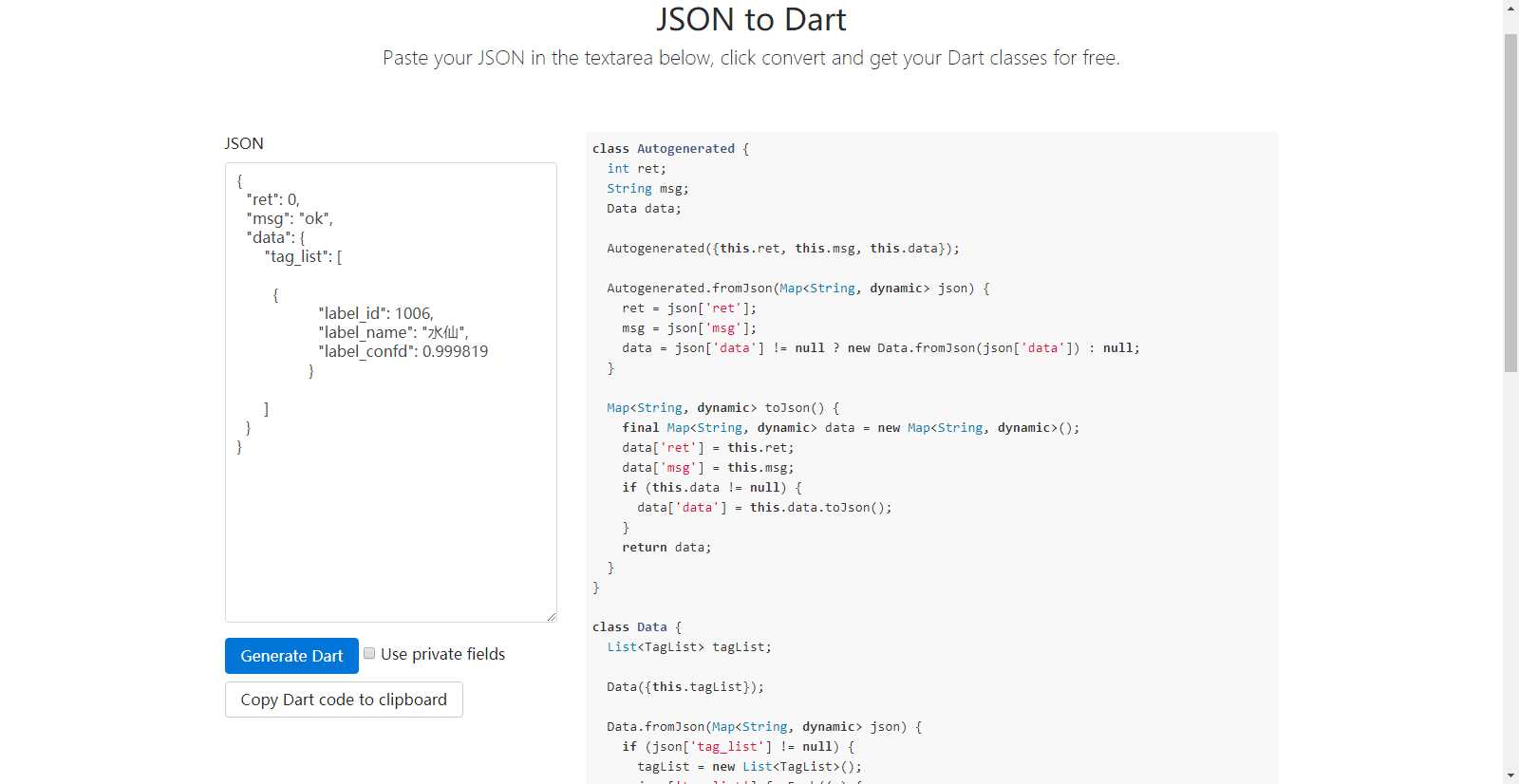Screen dimensions: 1519x784
Task: Click the "data['ret'] = this.ret;" line
Action: coord(708,448)
